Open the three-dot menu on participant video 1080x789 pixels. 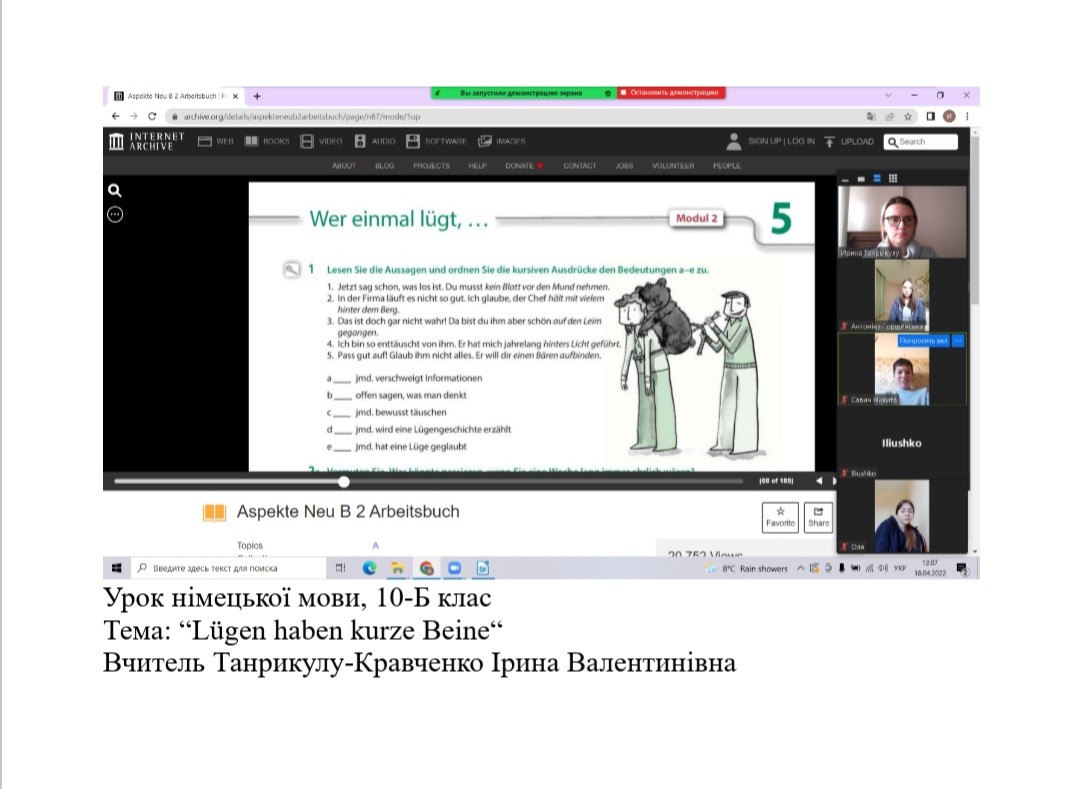pyautogui.click(x=958, y=341)
